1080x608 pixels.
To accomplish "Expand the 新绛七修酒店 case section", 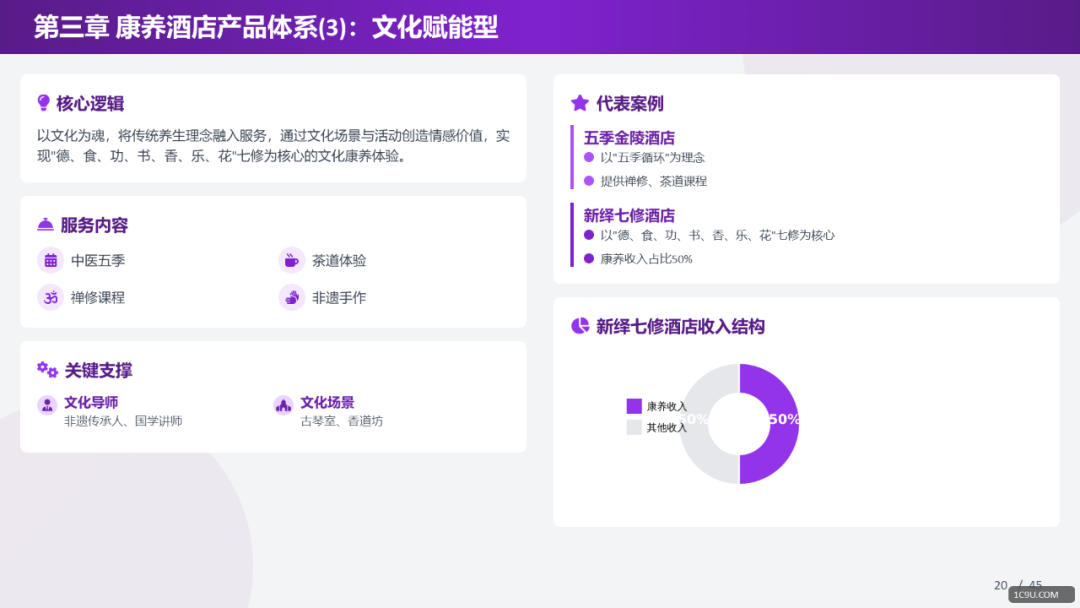I will (x=631, y=215).
